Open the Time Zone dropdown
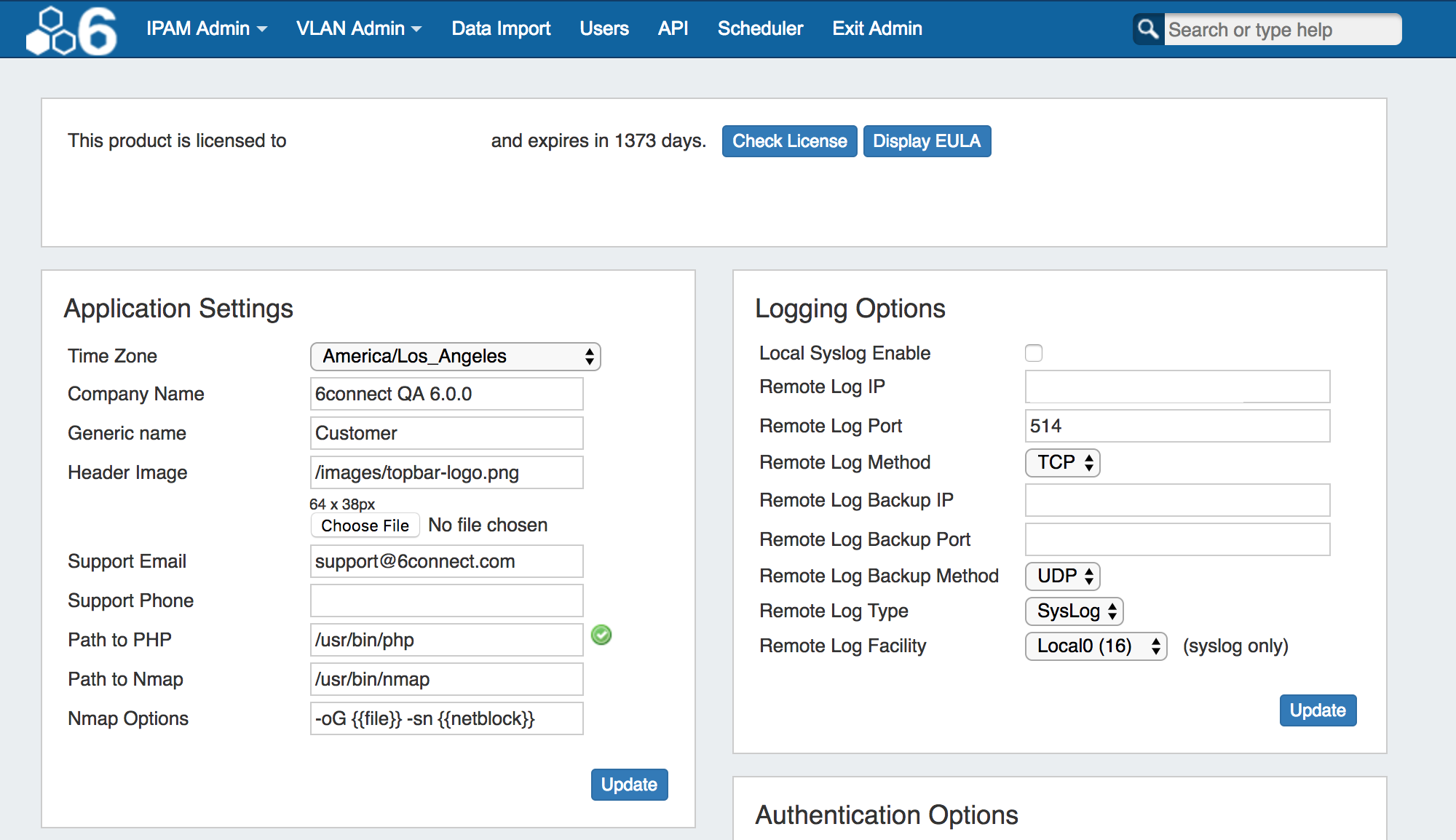The height and width of the screenshot is (840, 1456). (455, 356)
